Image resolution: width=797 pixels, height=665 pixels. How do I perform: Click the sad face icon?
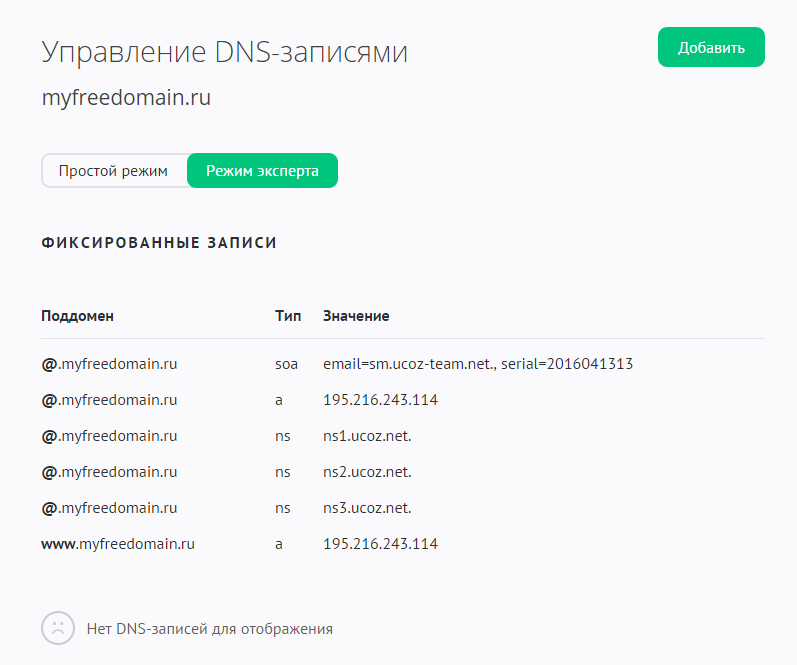point(58,629)
